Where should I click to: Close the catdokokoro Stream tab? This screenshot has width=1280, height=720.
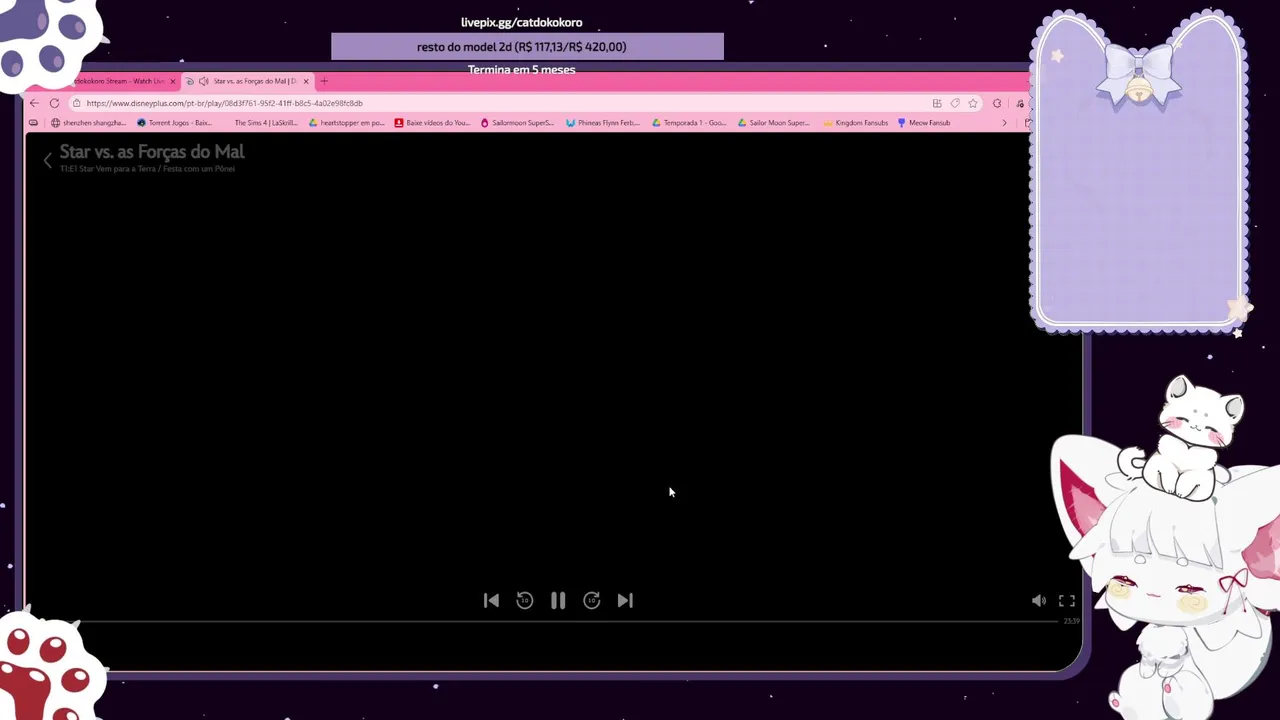tap(173, 81)
